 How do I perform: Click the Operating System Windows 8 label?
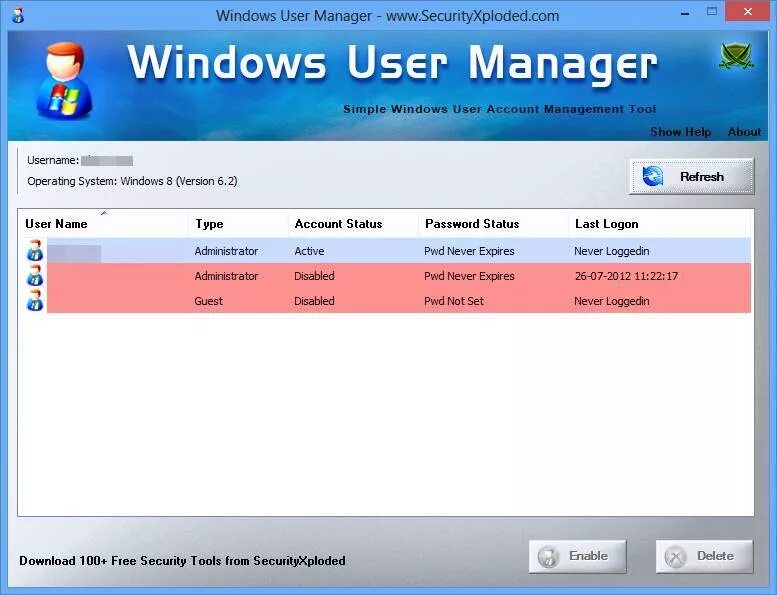click(132, 181)
